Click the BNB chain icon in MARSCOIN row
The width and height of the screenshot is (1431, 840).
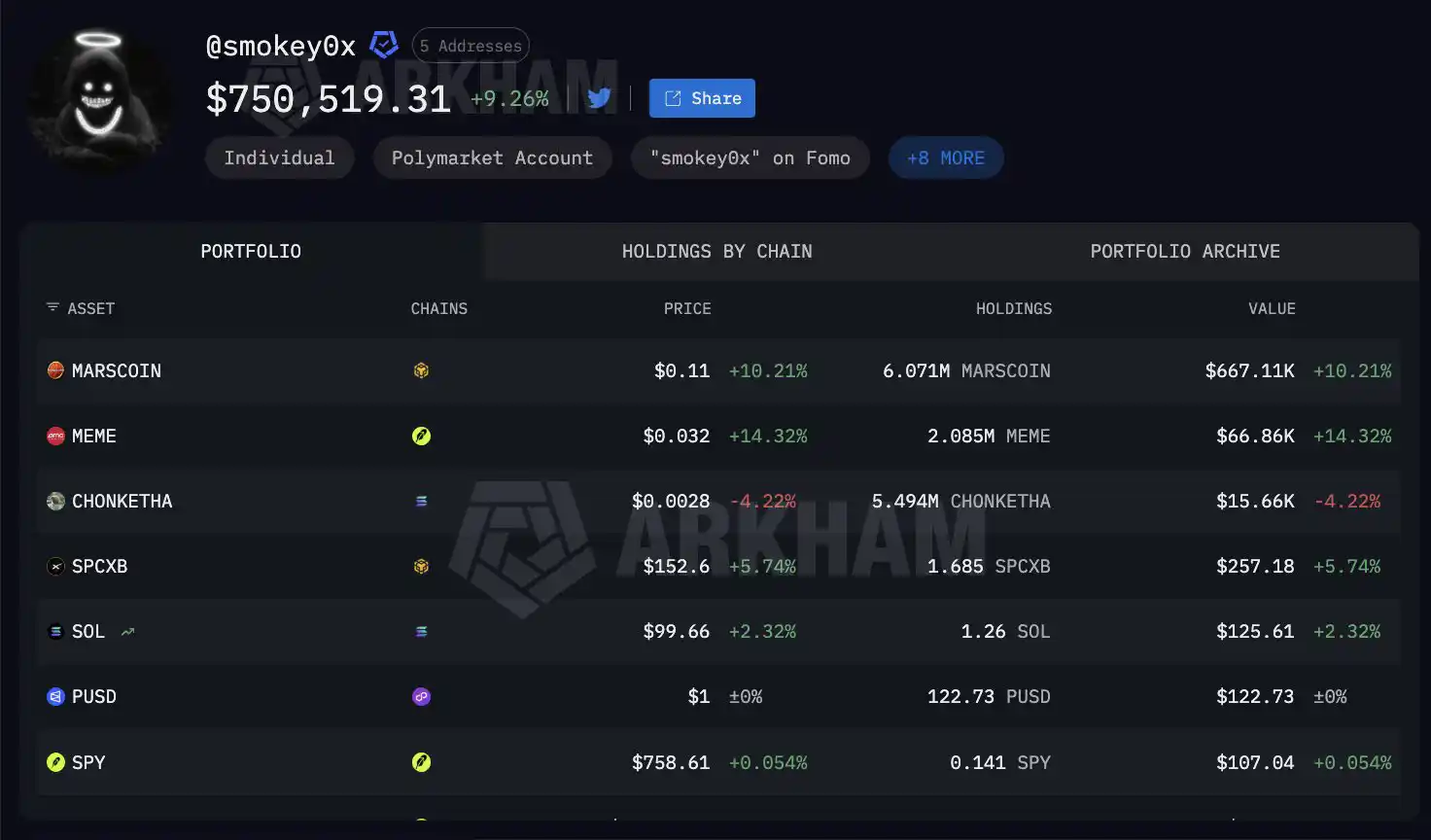(x=421, y=370)
